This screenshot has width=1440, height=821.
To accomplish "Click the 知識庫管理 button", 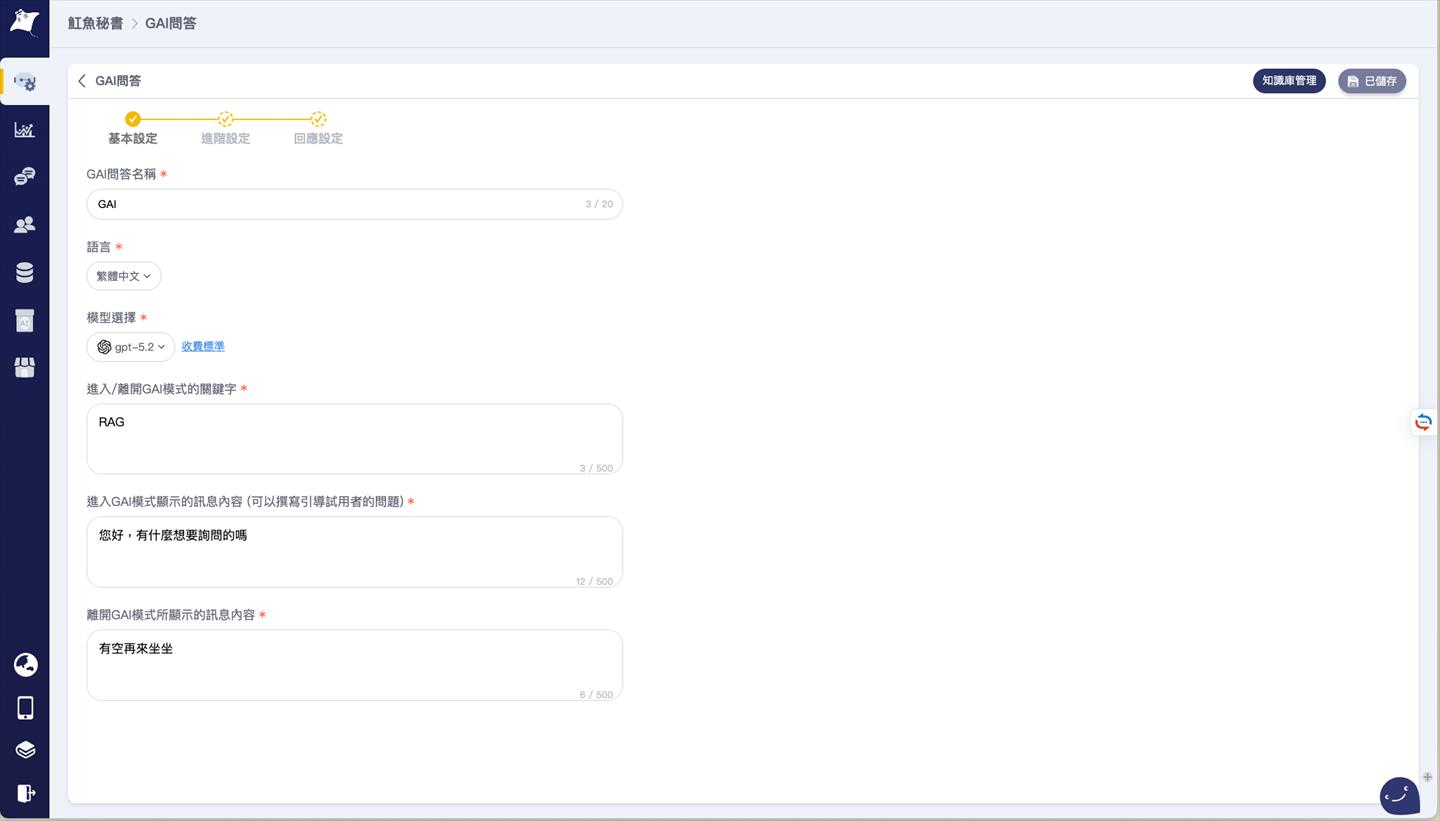I will 1289,81.
